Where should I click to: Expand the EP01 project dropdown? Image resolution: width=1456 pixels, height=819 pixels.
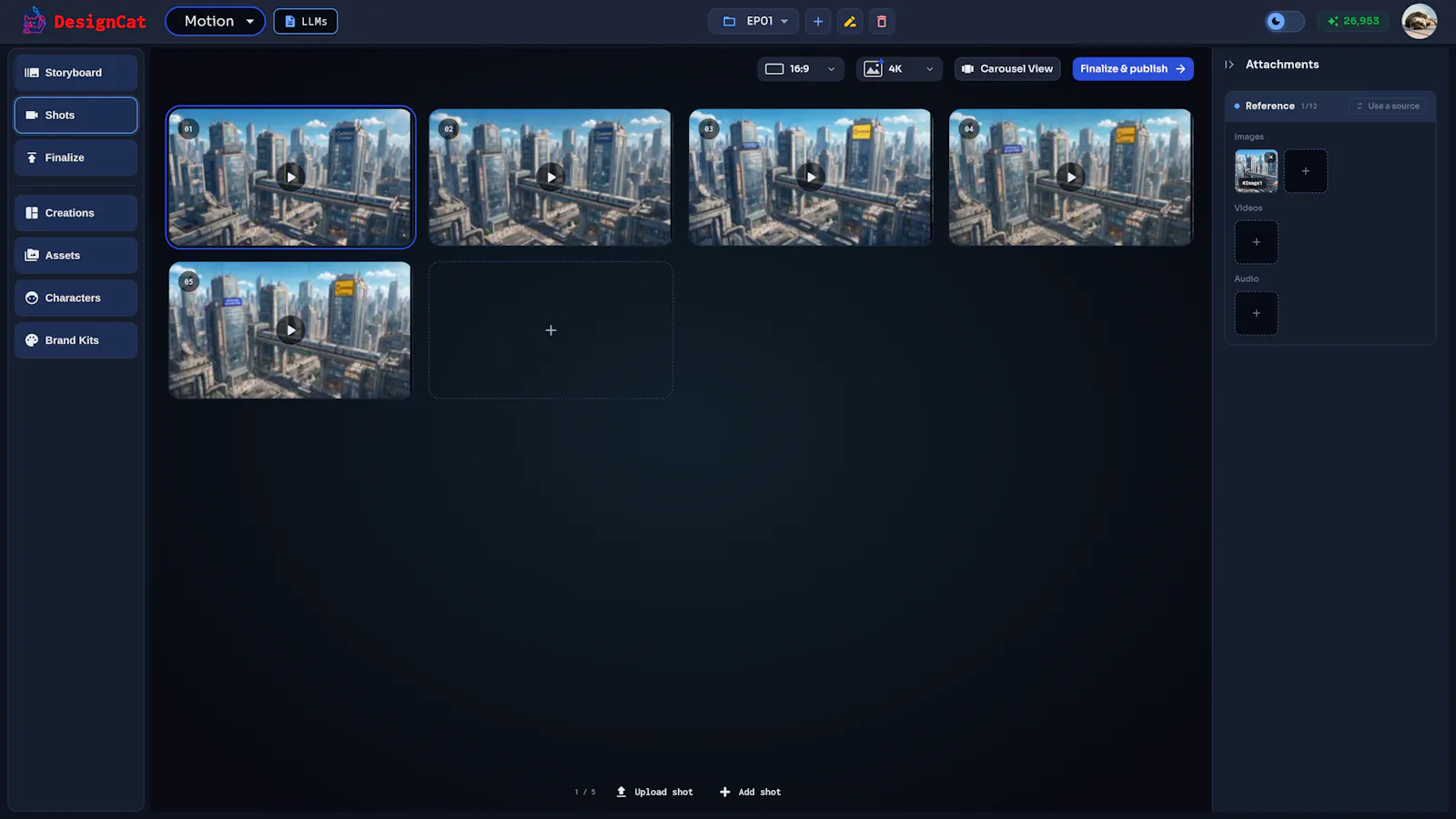click(754, 21)
